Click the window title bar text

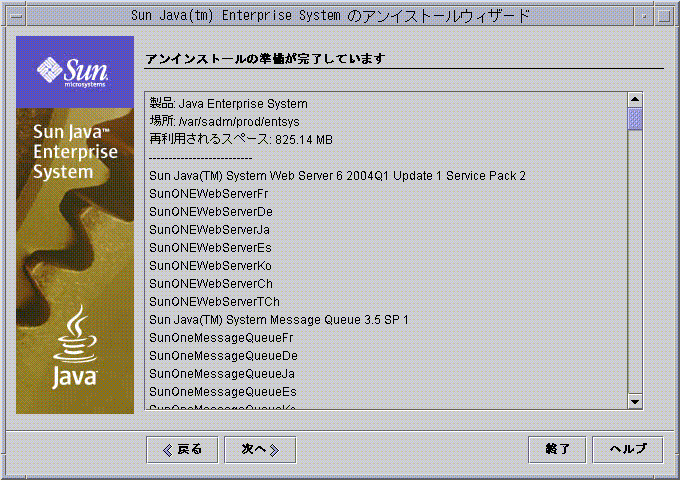click(x=330, y=16)
